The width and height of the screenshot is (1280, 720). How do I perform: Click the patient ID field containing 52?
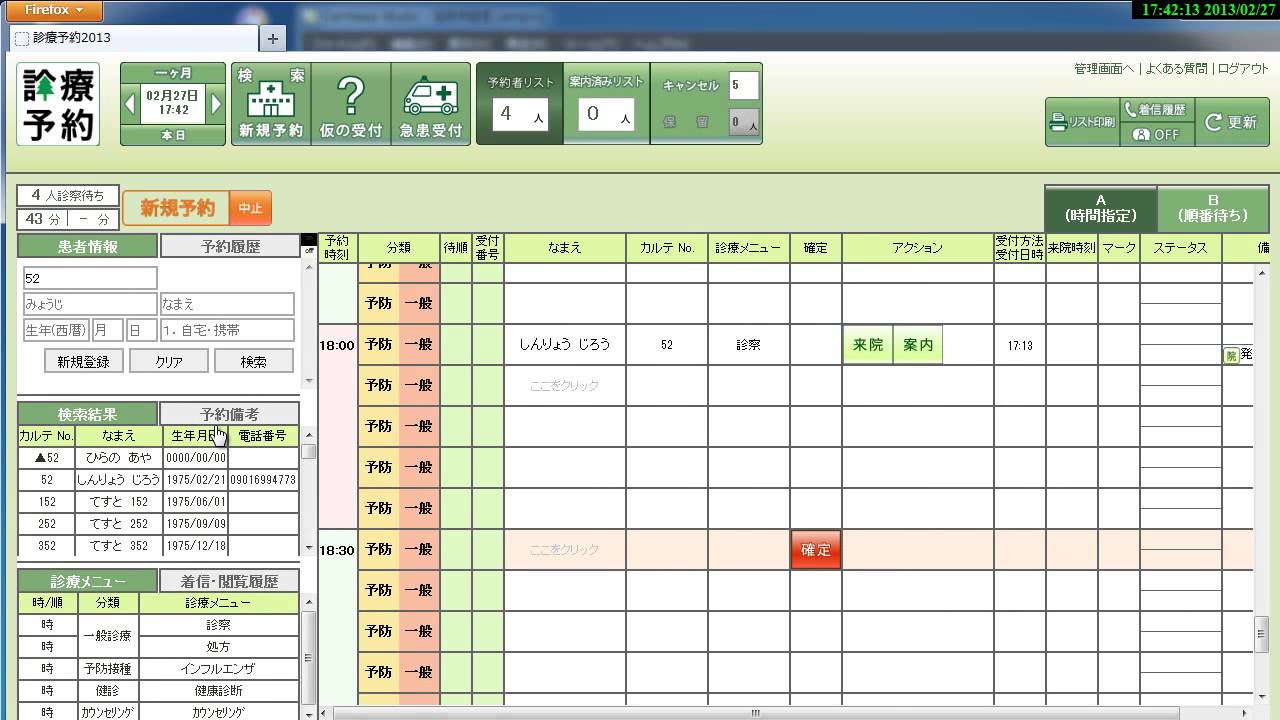(x=89, y=278)
